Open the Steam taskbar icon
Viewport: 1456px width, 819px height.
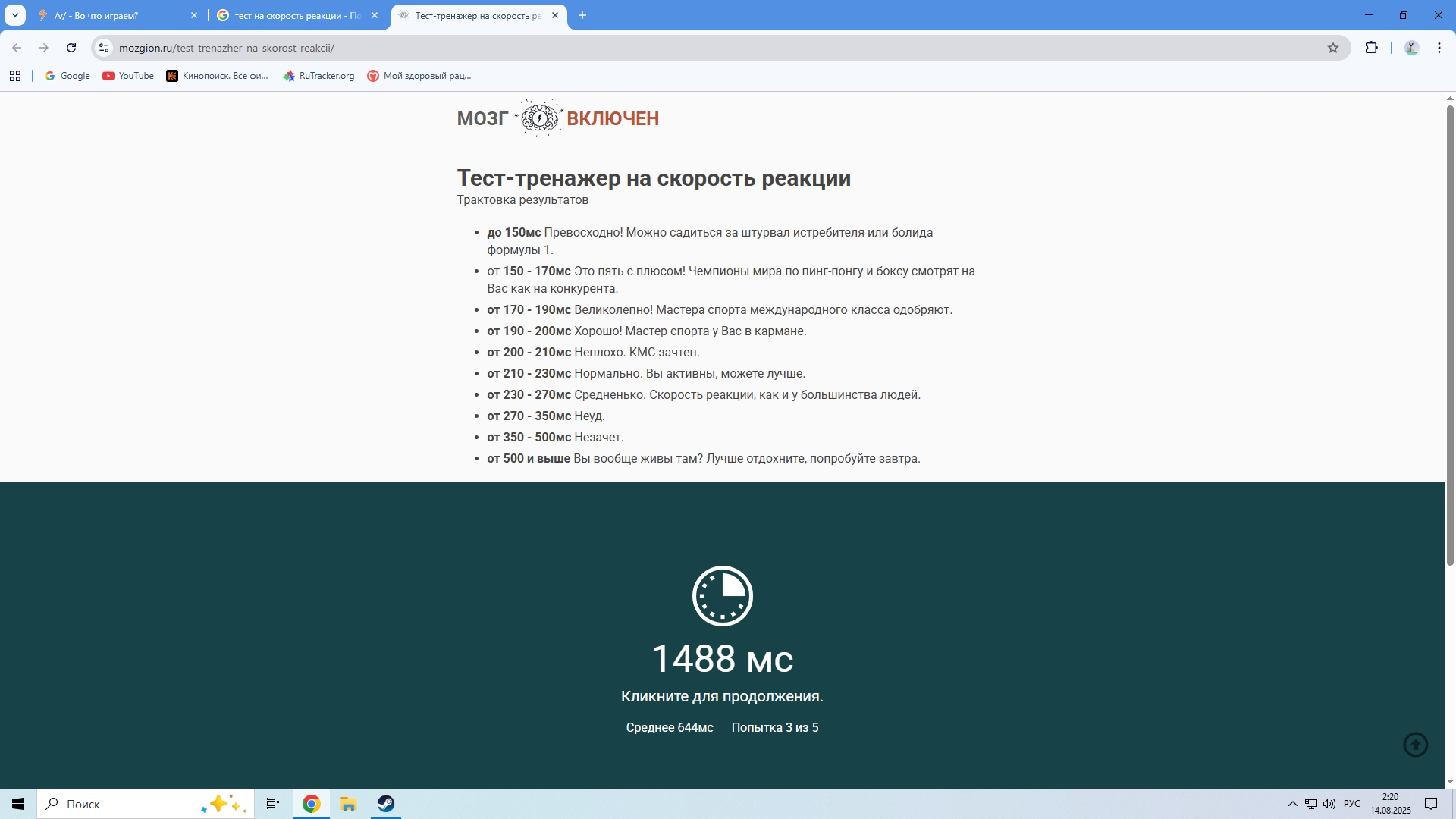click(x=386, y=804)
